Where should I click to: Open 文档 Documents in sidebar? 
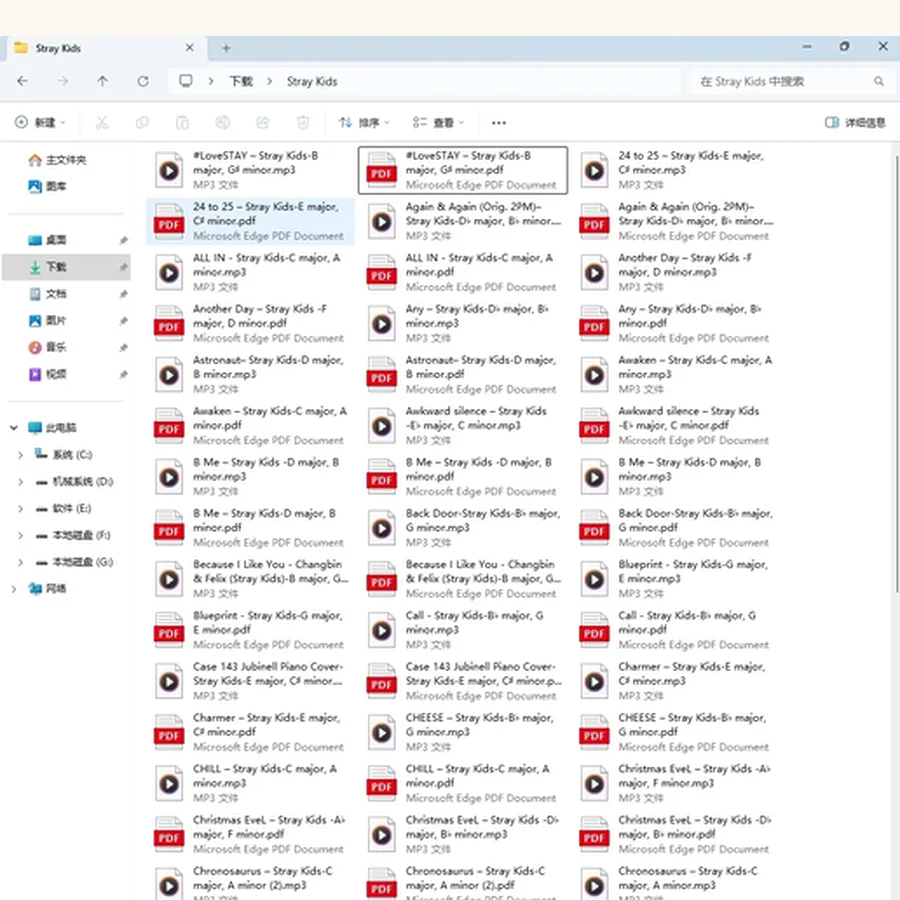pyautogui.click(x=47, y=294)
